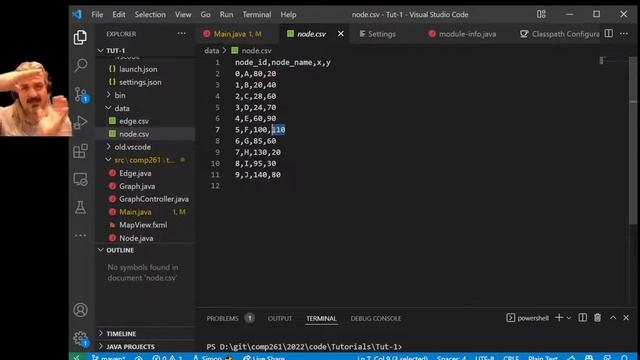Image resolution: width=640 pixels, height=360 pixels.
Task: Collapse the TUT-1 folder section
Action: coord(145,51)
